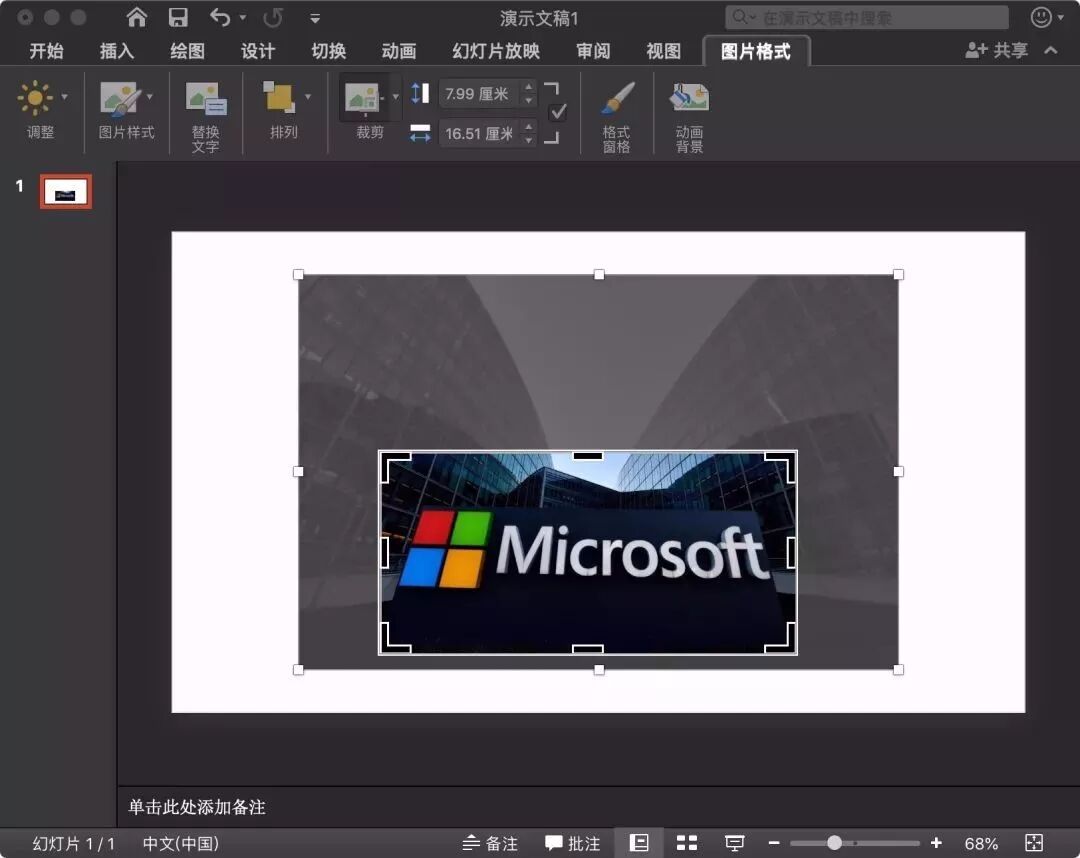This screenshot has height=858, width=1080.
Task: Switch to the 审阅 tab
Action: (x=593, y=51)
